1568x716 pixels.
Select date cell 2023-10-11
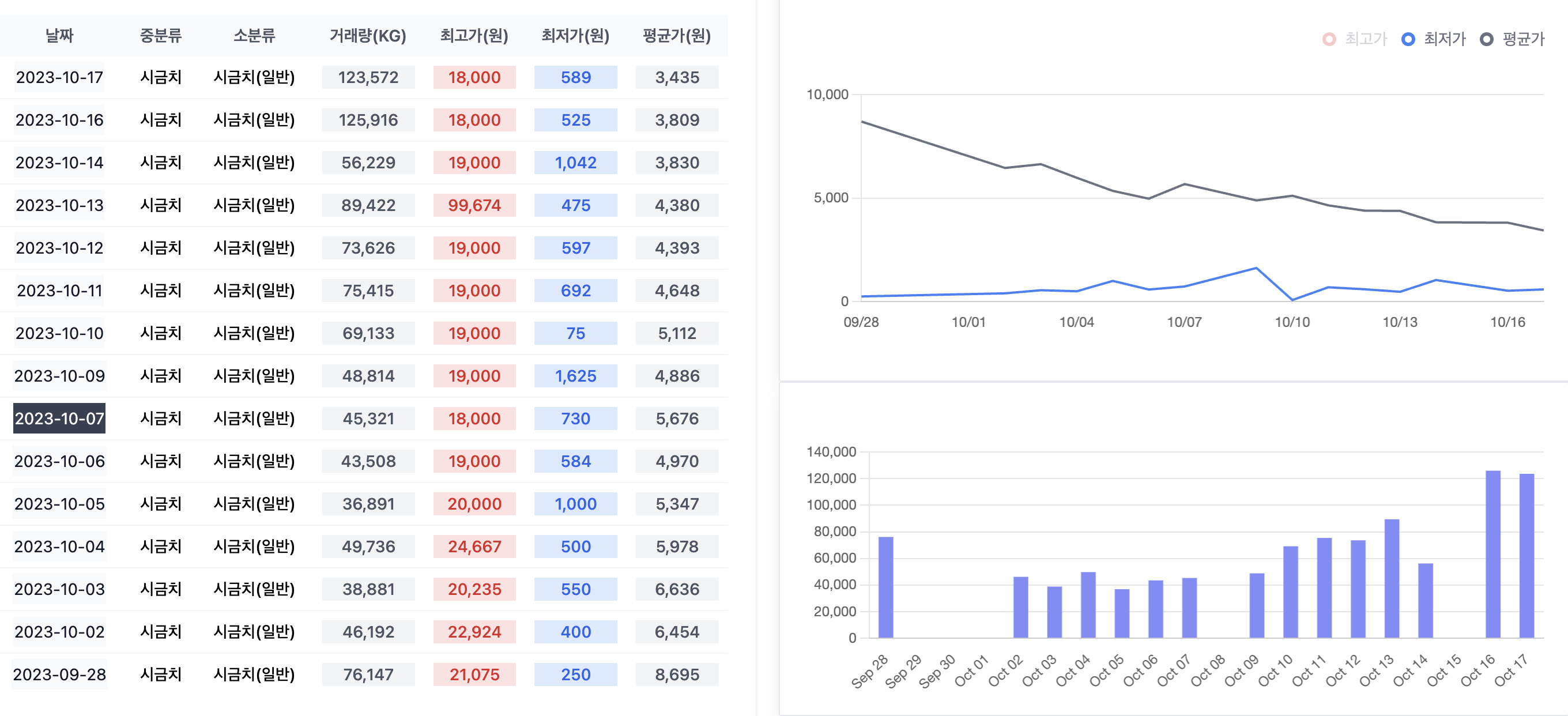tap(59, 291)
